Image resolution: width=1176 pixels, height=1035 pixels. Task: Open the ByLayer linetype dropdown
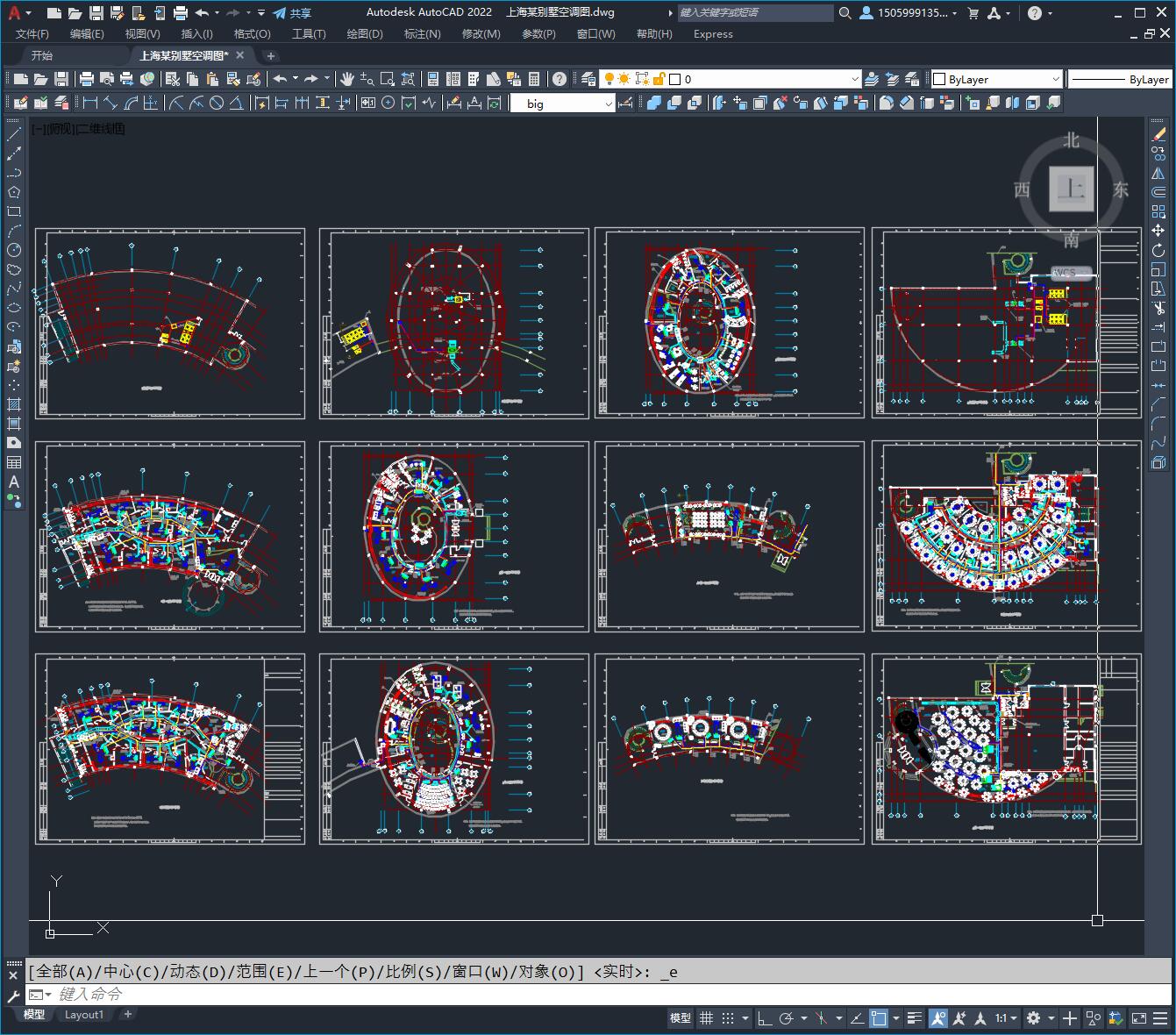click(x=1121, y=79)
